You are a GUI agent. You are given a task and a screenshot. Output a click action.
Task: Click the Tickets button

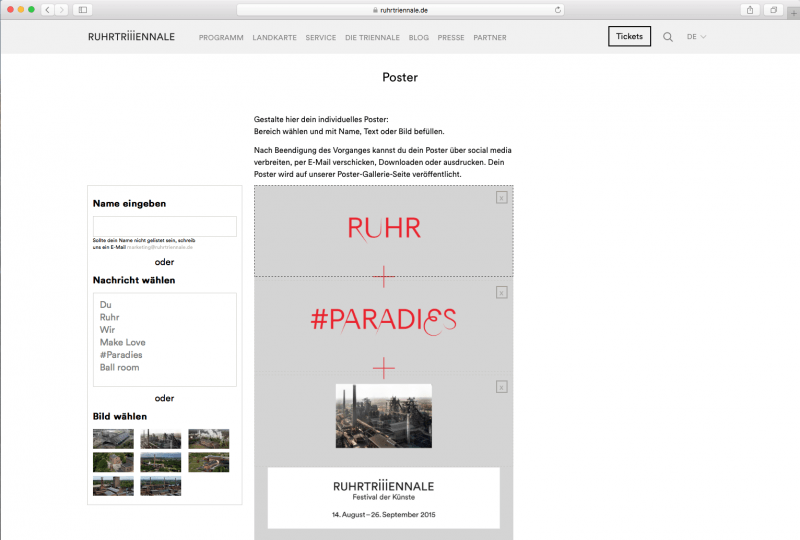[x=629, y=36]
